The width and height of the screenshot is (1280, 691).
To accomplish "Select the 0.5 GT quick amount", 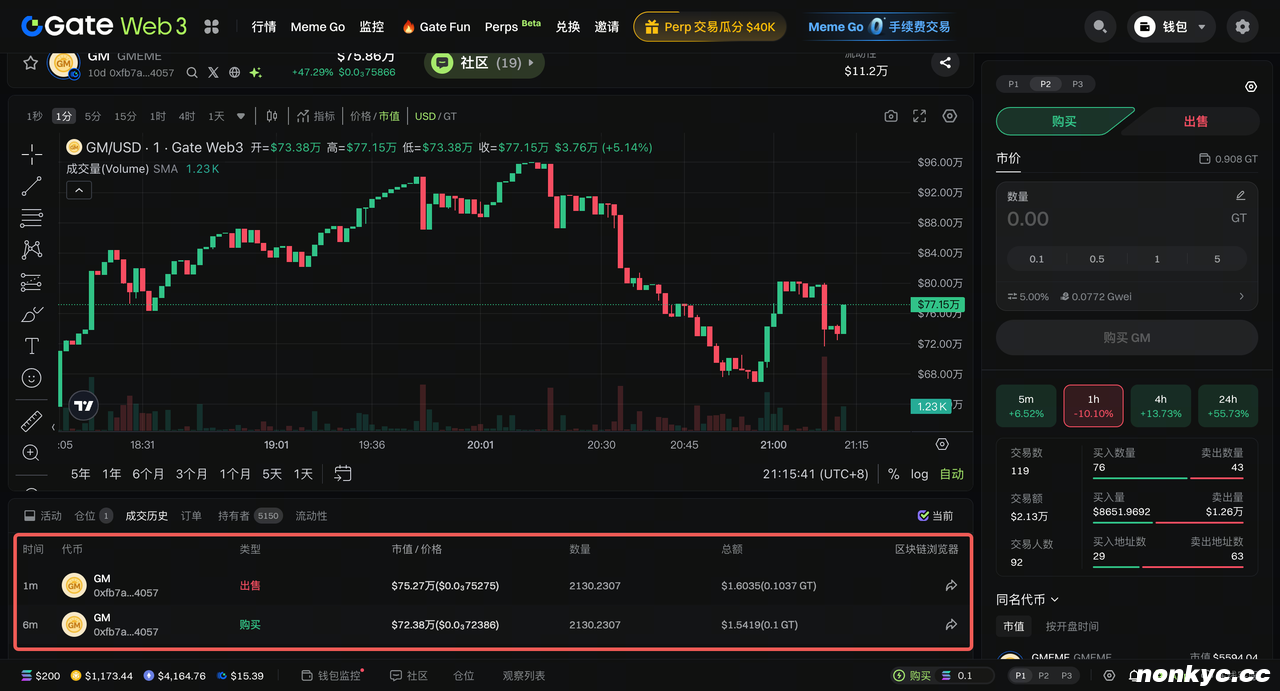I will coord(1097,259).
